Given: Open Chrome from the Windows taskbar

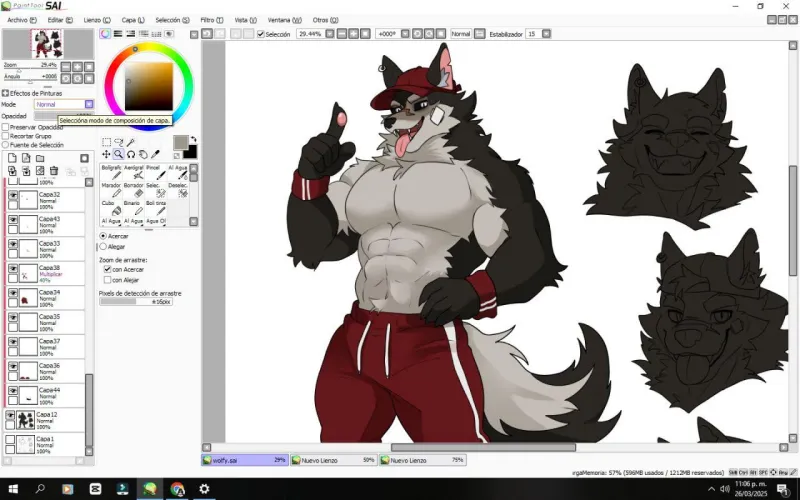Looking at the screenshot, I should pos(177,489).
